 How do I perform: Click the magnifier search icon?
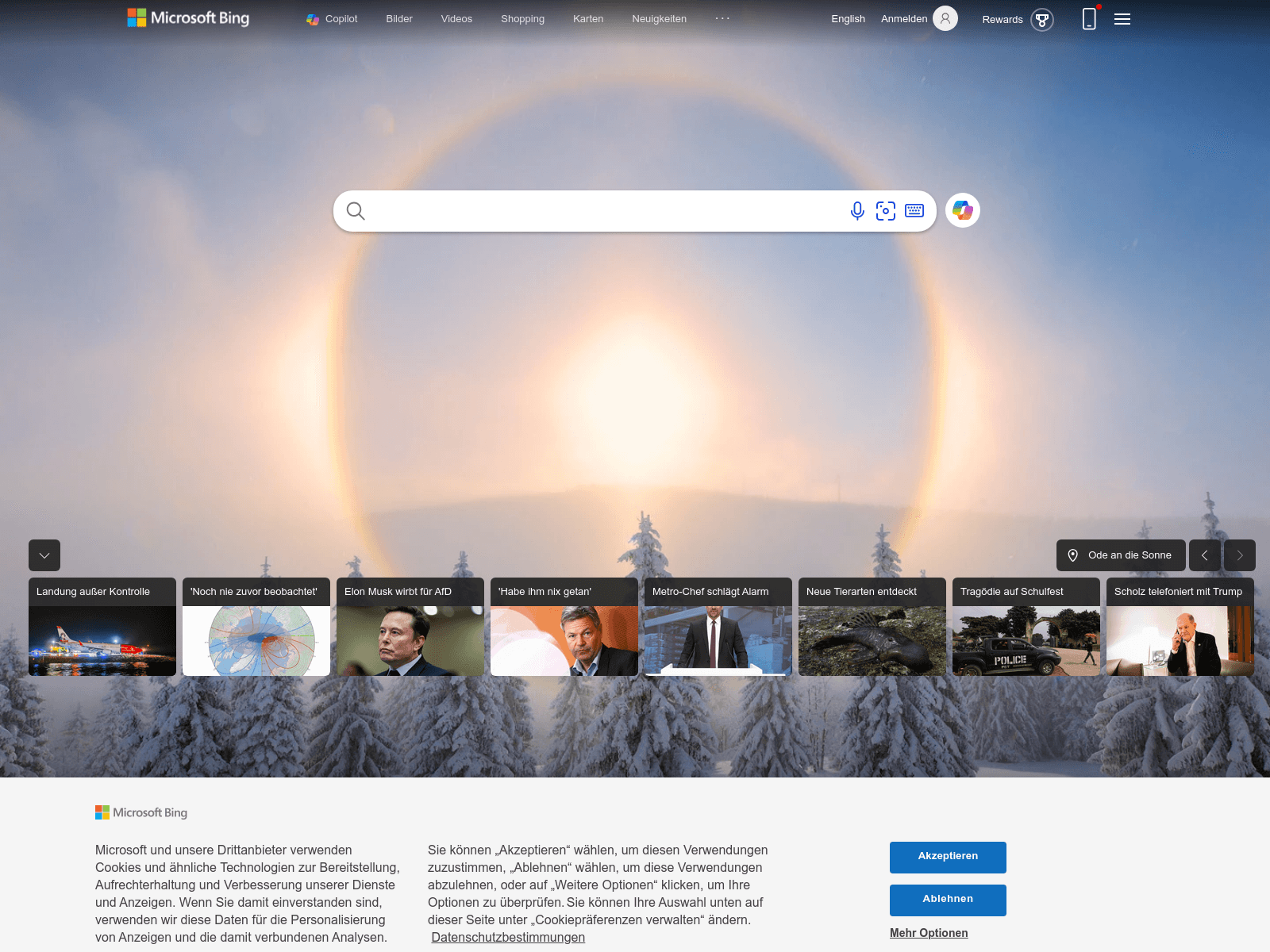[x=356, y=211]
